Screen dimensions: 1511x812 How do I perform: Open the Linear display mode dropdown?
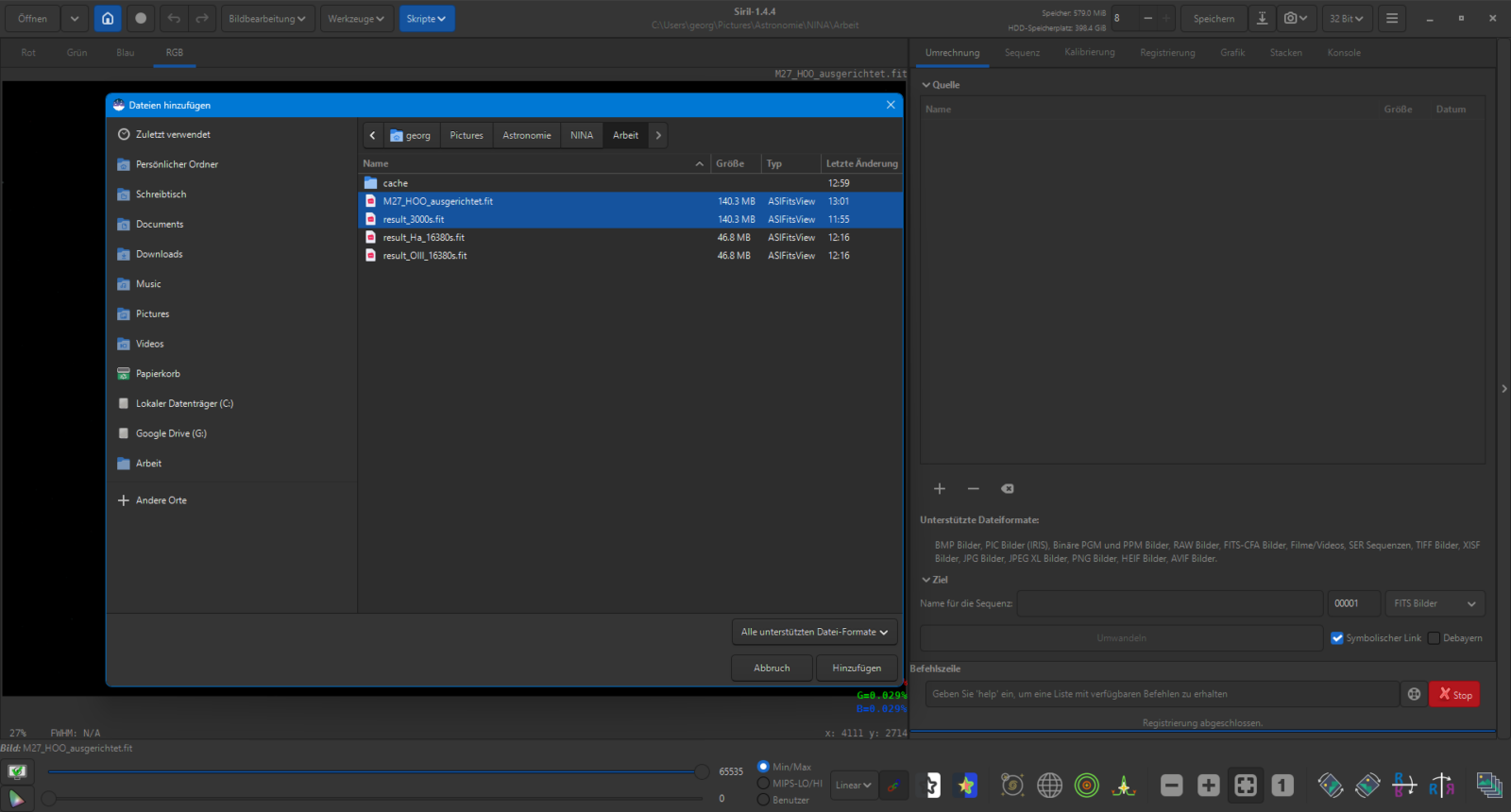[x=854, y=786]
